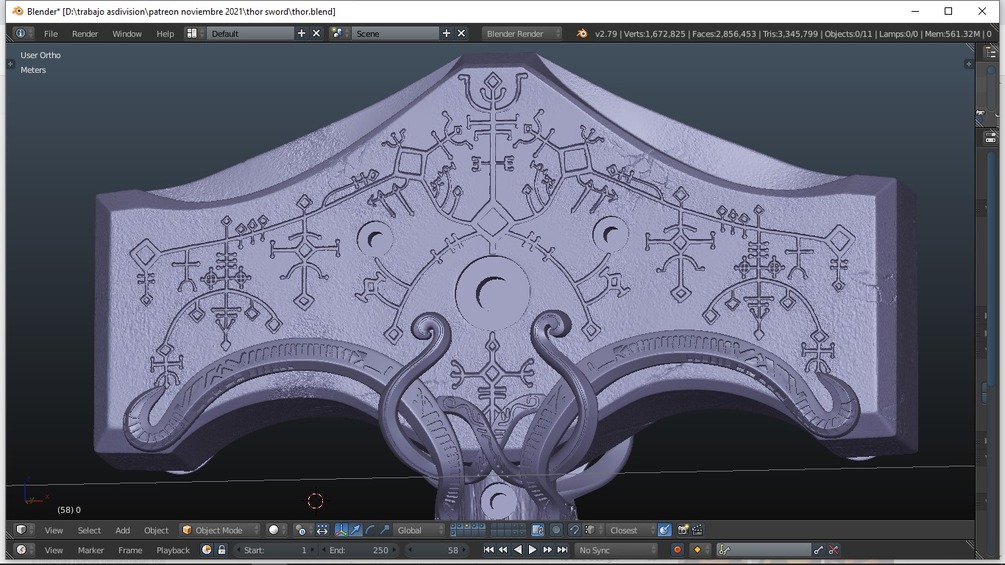Expand the tool shelf with the left plus

coord(10,64)
